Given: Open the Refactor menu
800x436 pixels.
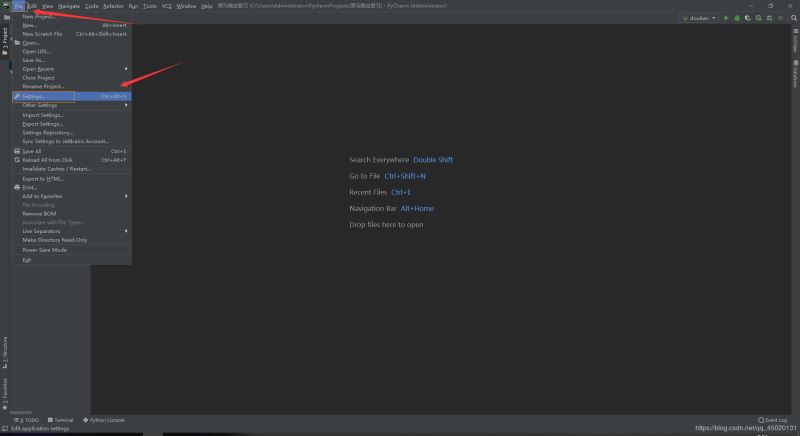Looking at the screenshot, I should pyautogui.click(x=113, y=6).
